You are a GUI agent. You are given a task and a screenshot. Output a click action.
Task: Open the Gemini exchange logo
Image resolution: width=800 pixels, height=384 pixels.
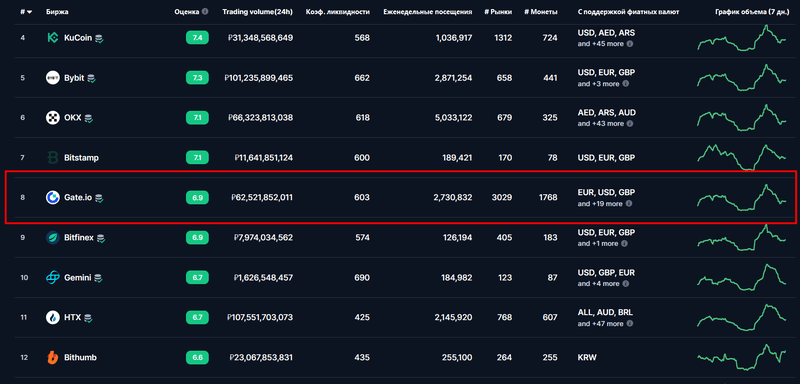(x=53, y=277)
